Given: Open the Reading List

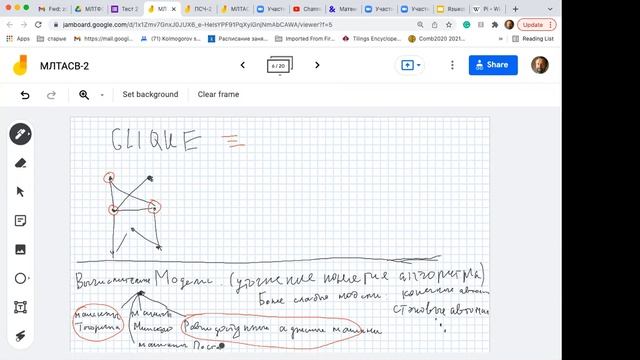Looking at the screenshot, I should click(x=533, y=39).
